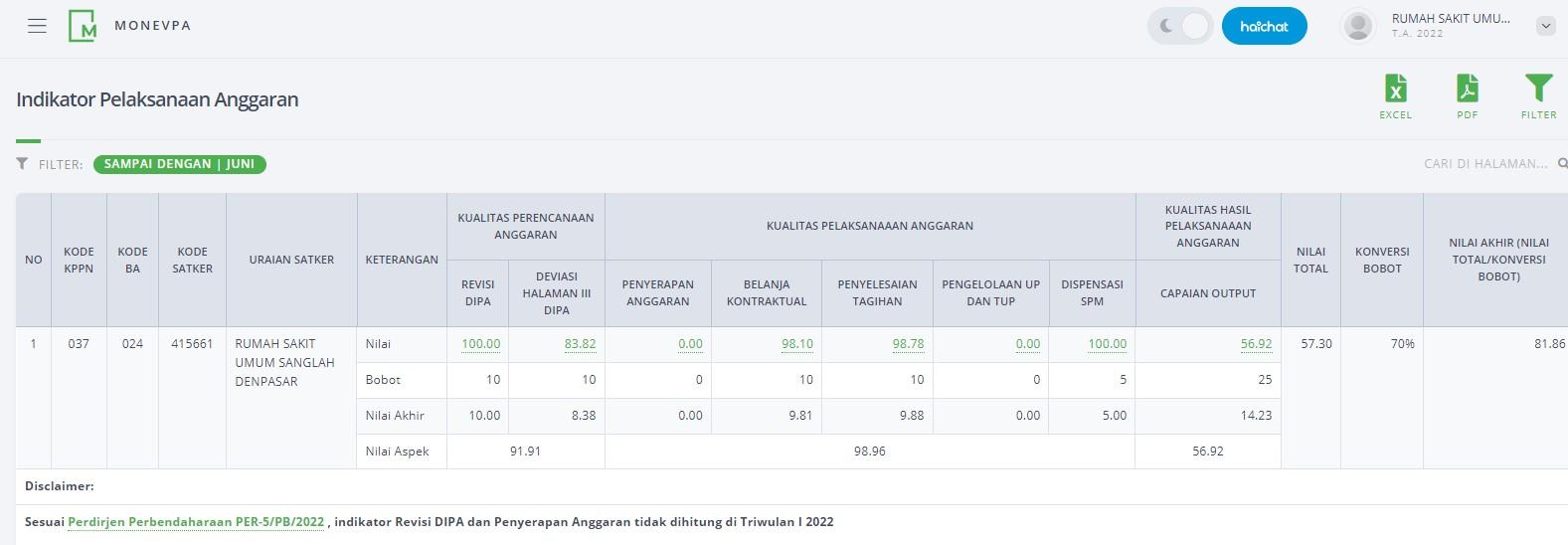The image size is (1568, 545).
Task: Click the Revisi DIPA value 100.00
Action: 480,344
